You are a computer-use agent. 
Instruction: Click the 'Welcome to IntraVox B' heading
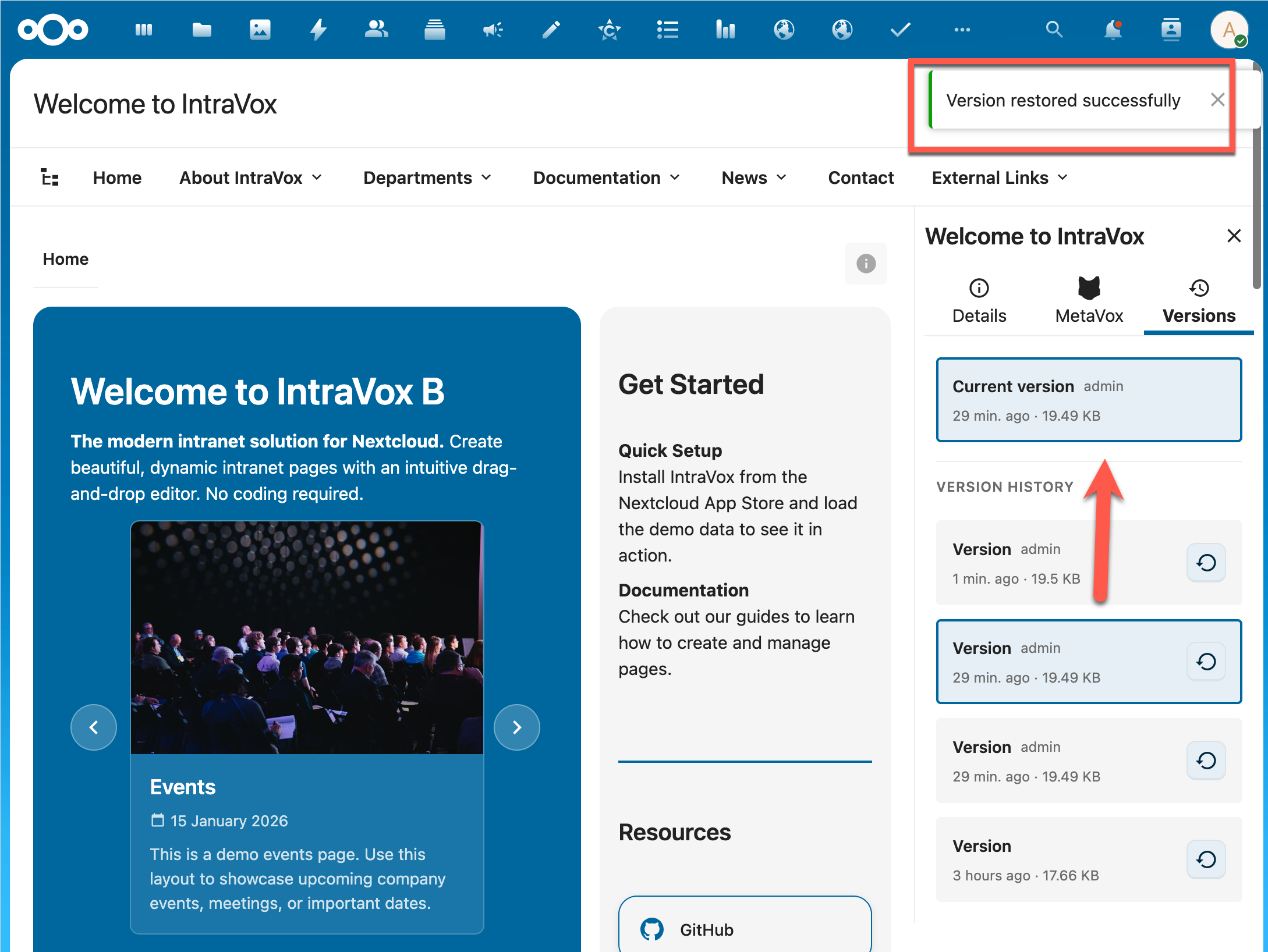click(258, 391)
